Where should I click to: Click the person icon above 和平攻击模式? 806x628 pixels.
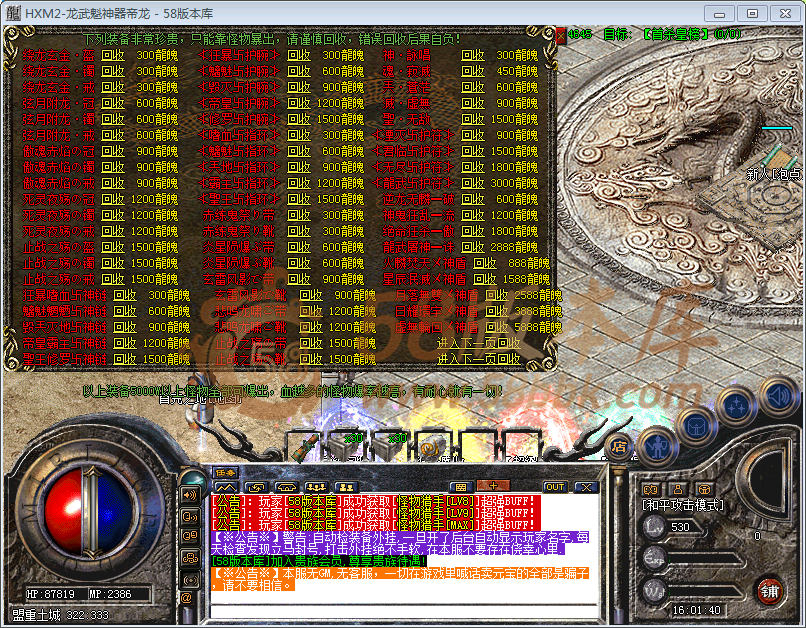pos(677,489)
